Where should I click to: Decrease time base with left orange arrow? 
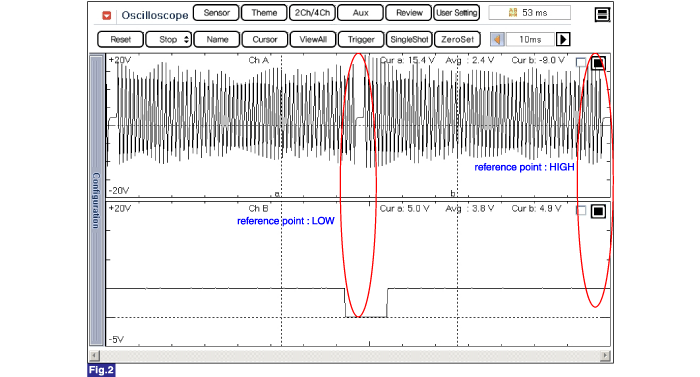(x=497, y=40)
